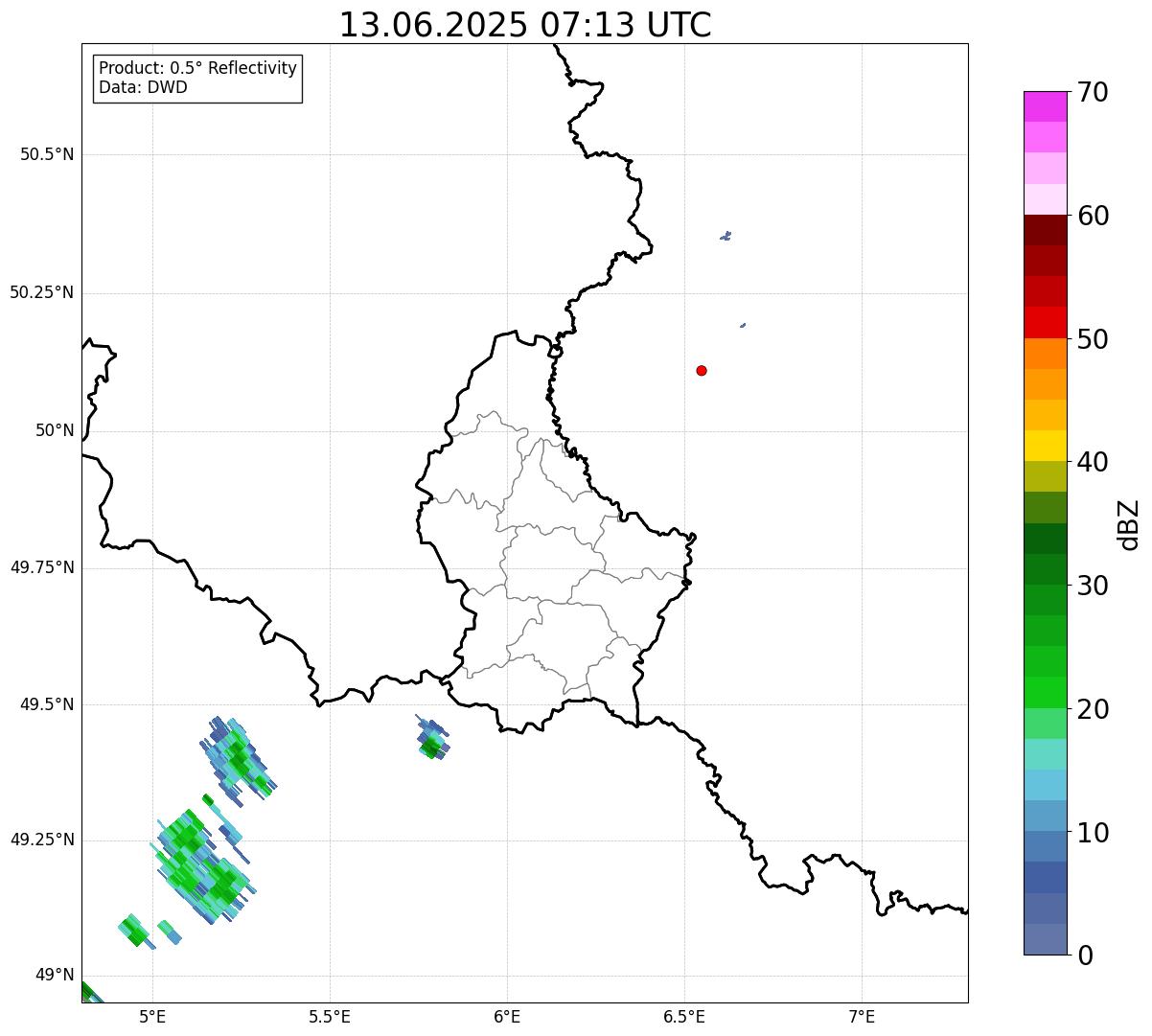Click the tiny echo north of the red marker near 50.35°N
The height and width of the screenshot is (1036, 1152).
click(726, 236)
